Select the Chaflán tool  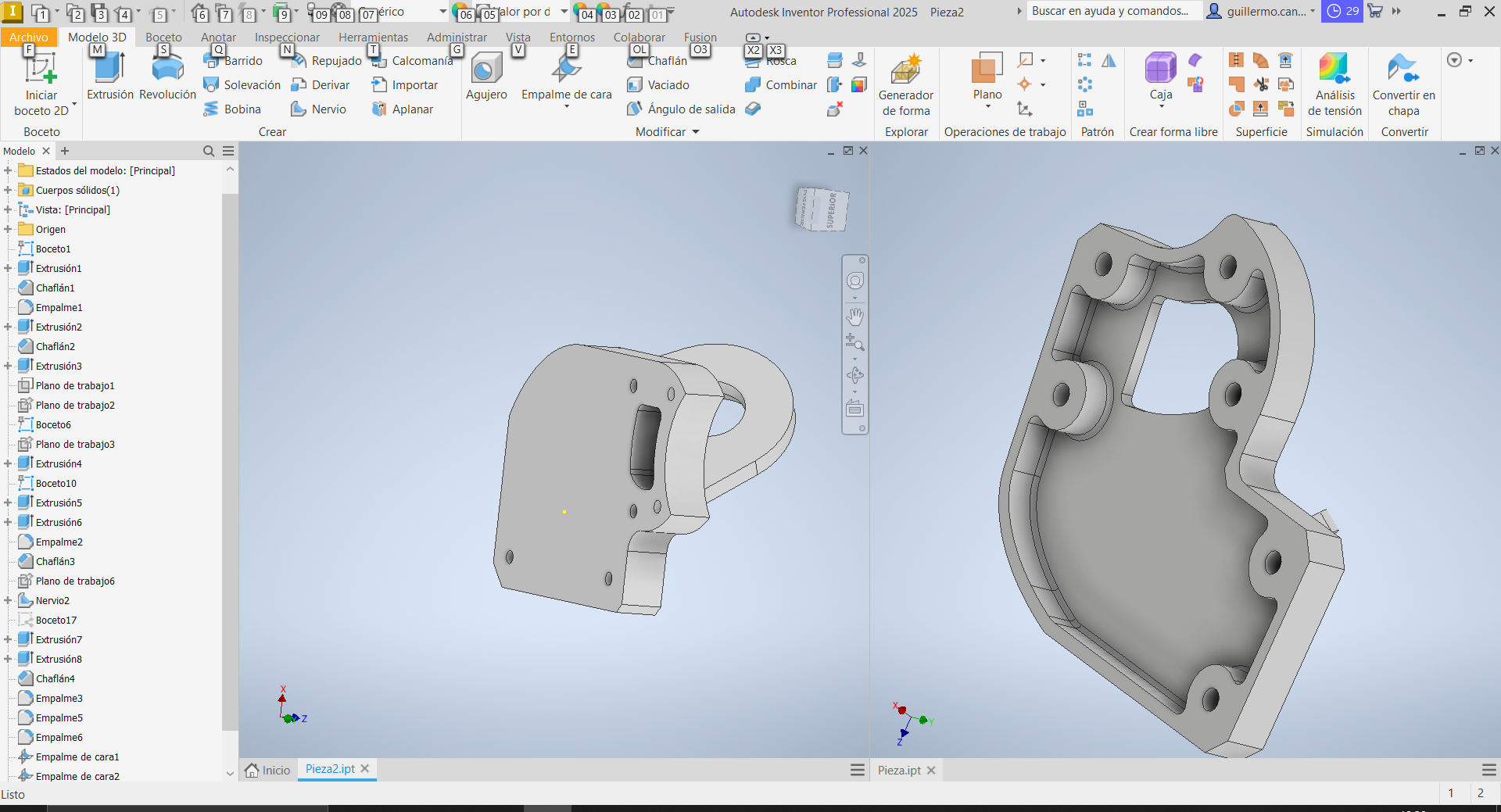(x=665, y=60)
